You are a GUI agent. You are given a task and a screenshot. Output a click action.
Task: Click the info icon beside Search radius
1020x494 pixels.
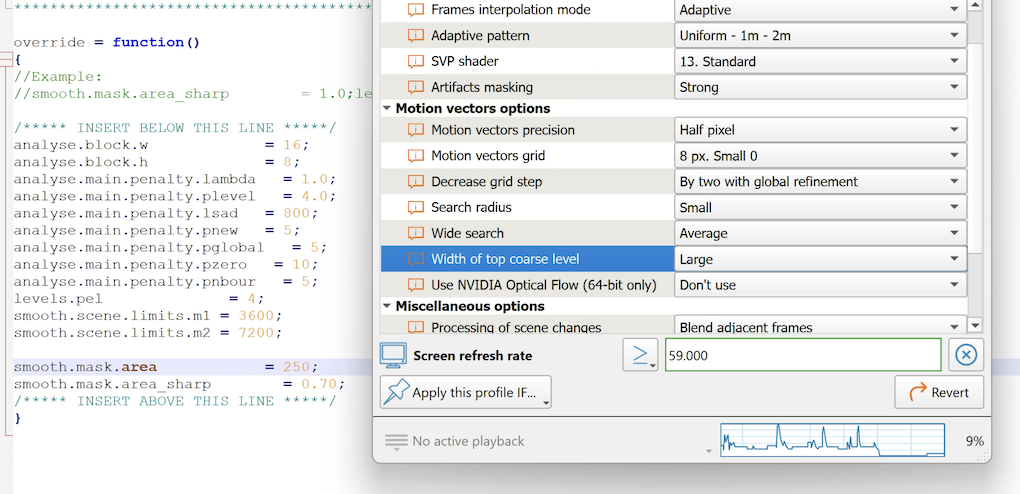click(416, 208)
